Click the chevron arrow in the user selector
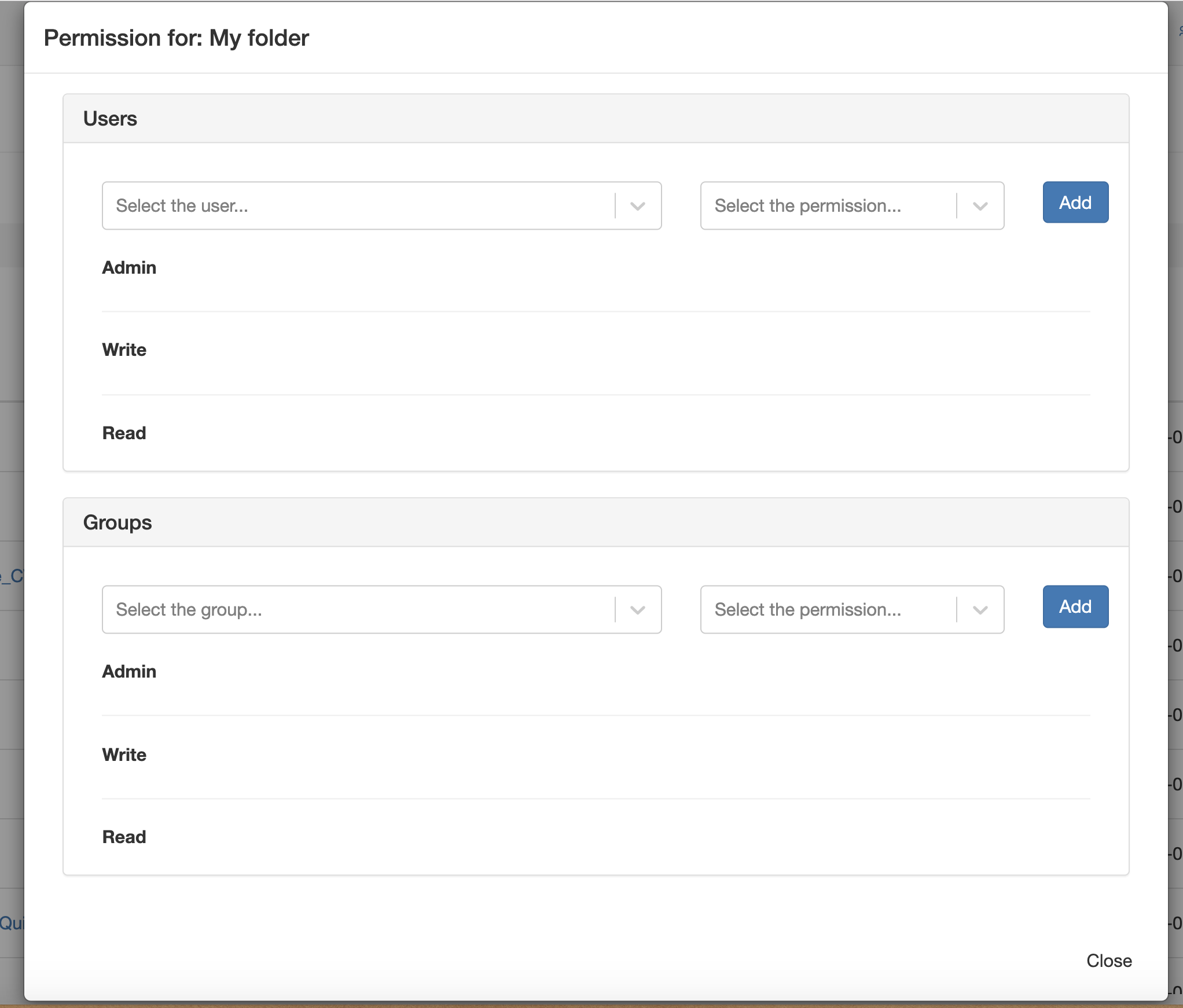This screenshot has height=1008, width=1183. point(637,206)
